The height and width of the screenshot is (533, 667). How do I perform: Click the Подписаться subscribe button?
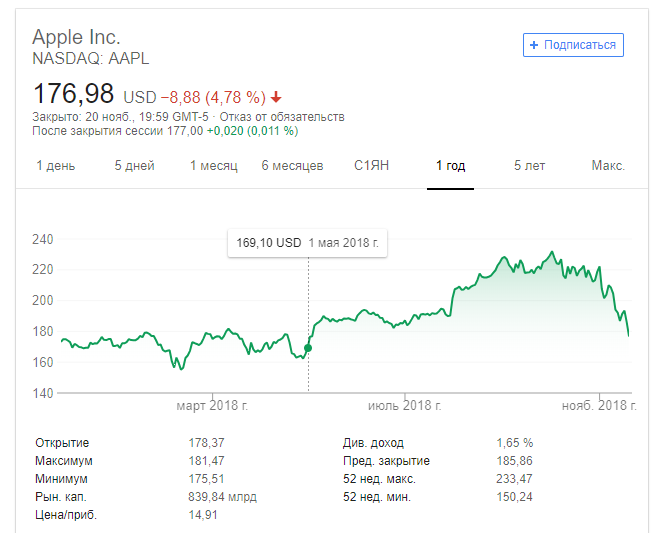point(574,45)
